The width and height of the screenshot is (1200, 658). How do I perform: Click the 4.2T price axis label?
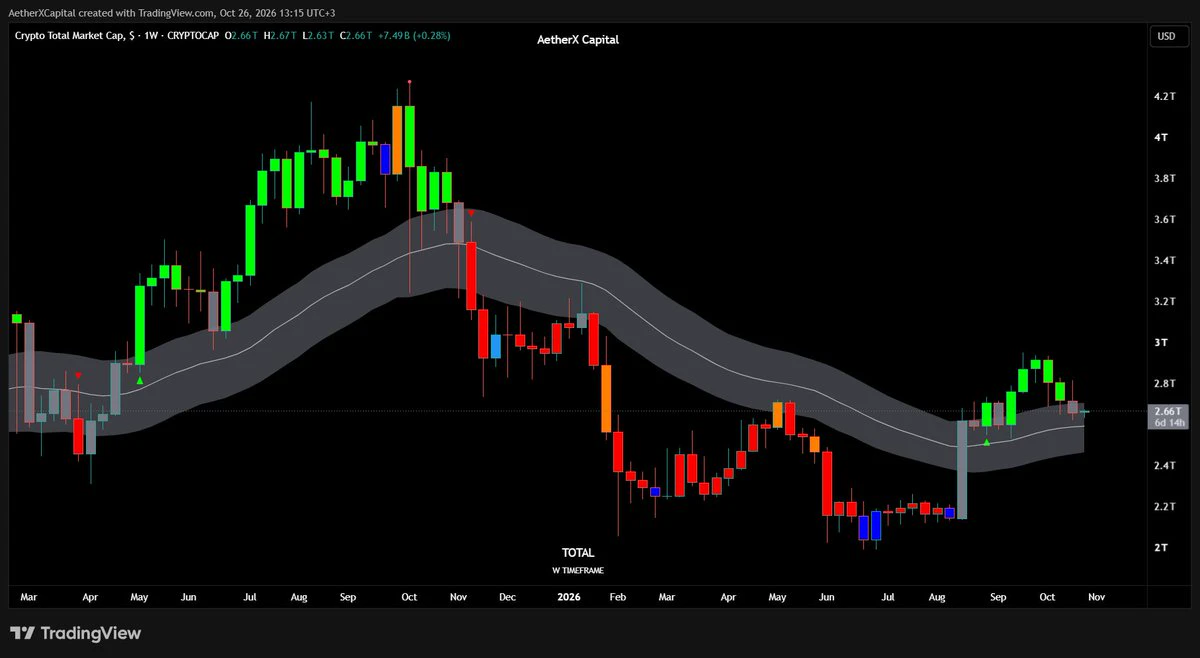coord(1163,97)
